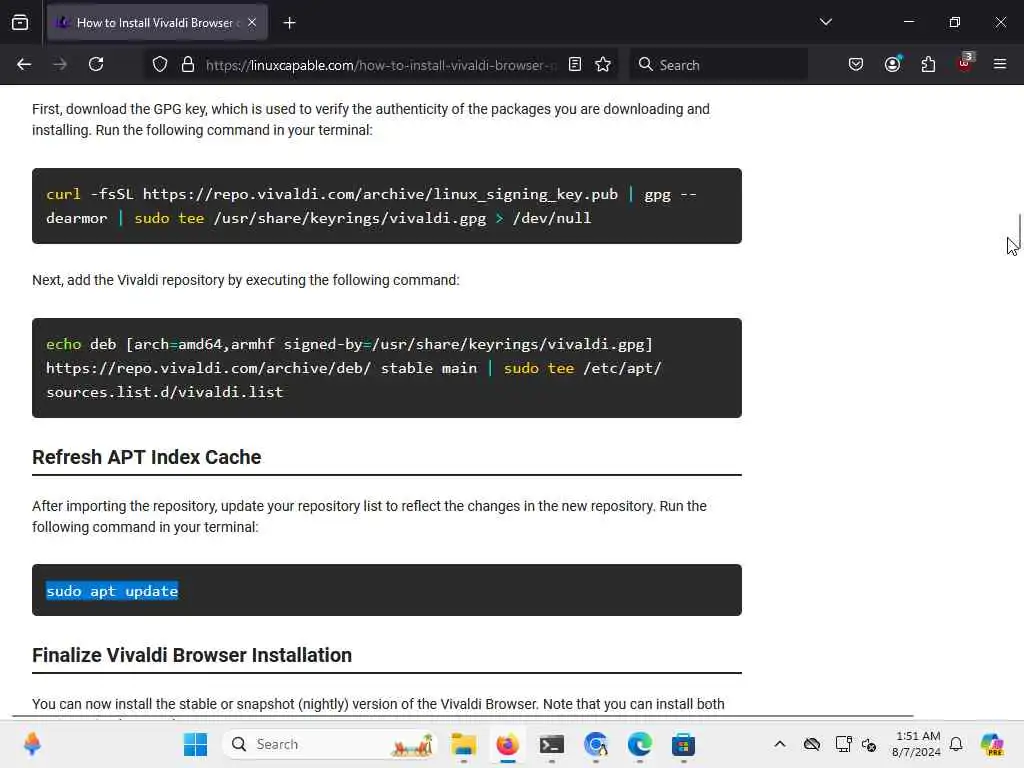
Task: Open the display network tray icon
Action: (843, 744)
